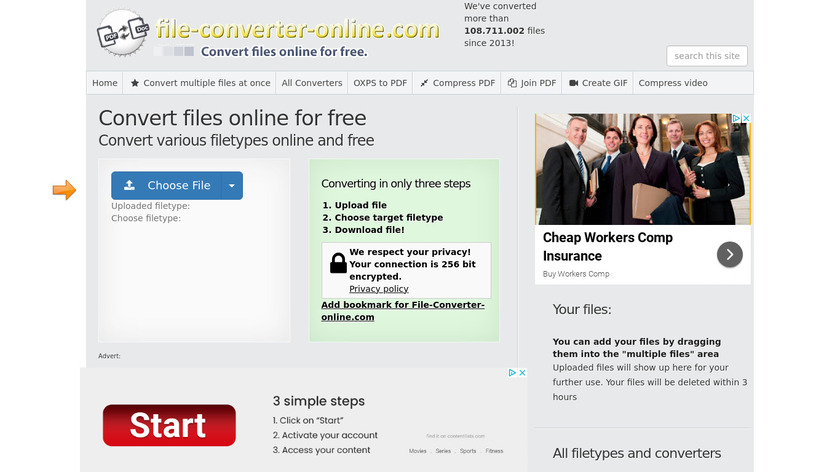This screenshot has width=840, height=472.
Task: Select OXPS to PDF in the navigation
Action: pyautogui.click(x=380, y=83)
